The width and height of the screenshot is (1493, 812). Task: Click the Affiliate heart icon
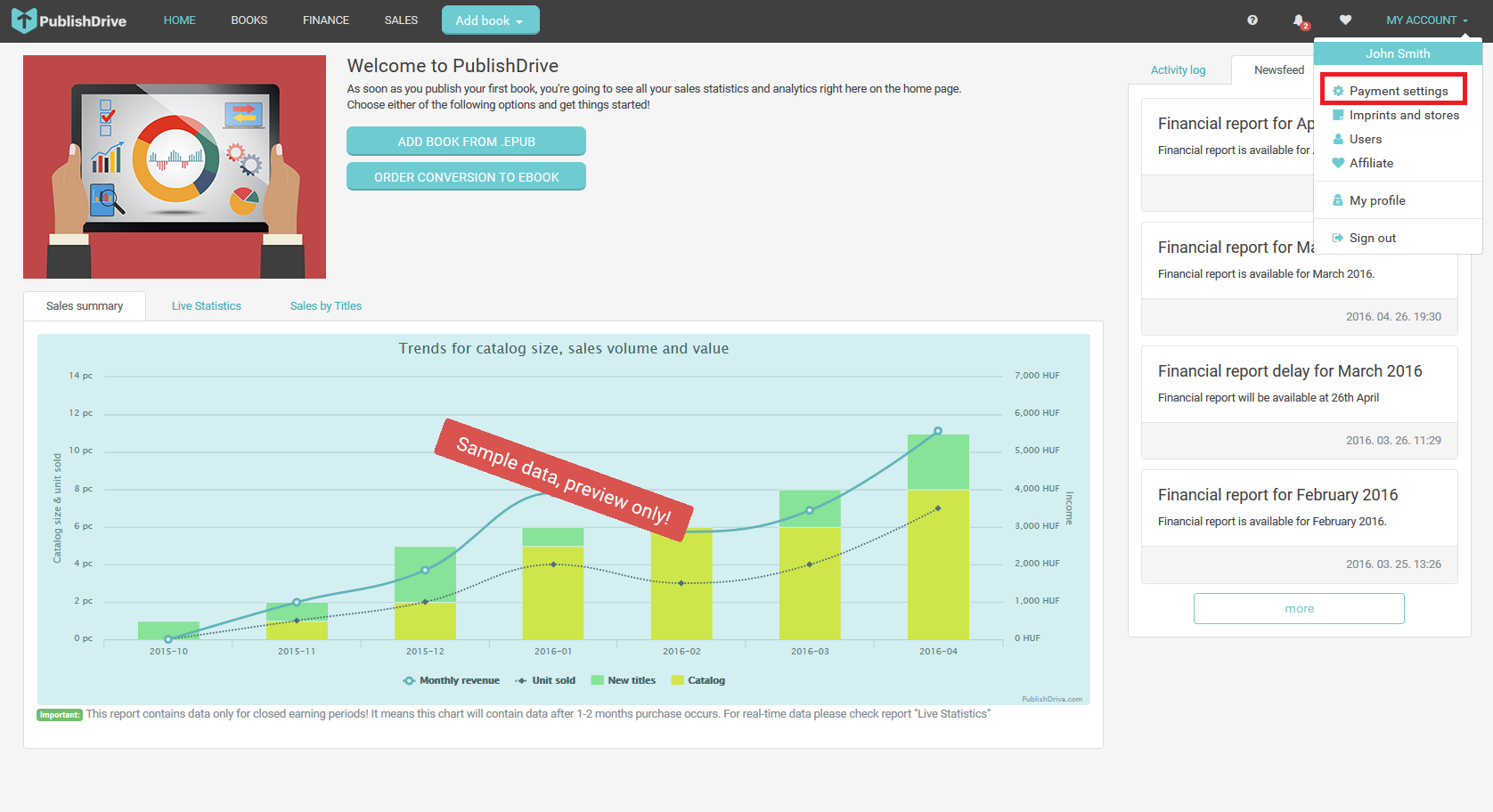tap(1338, 163)
